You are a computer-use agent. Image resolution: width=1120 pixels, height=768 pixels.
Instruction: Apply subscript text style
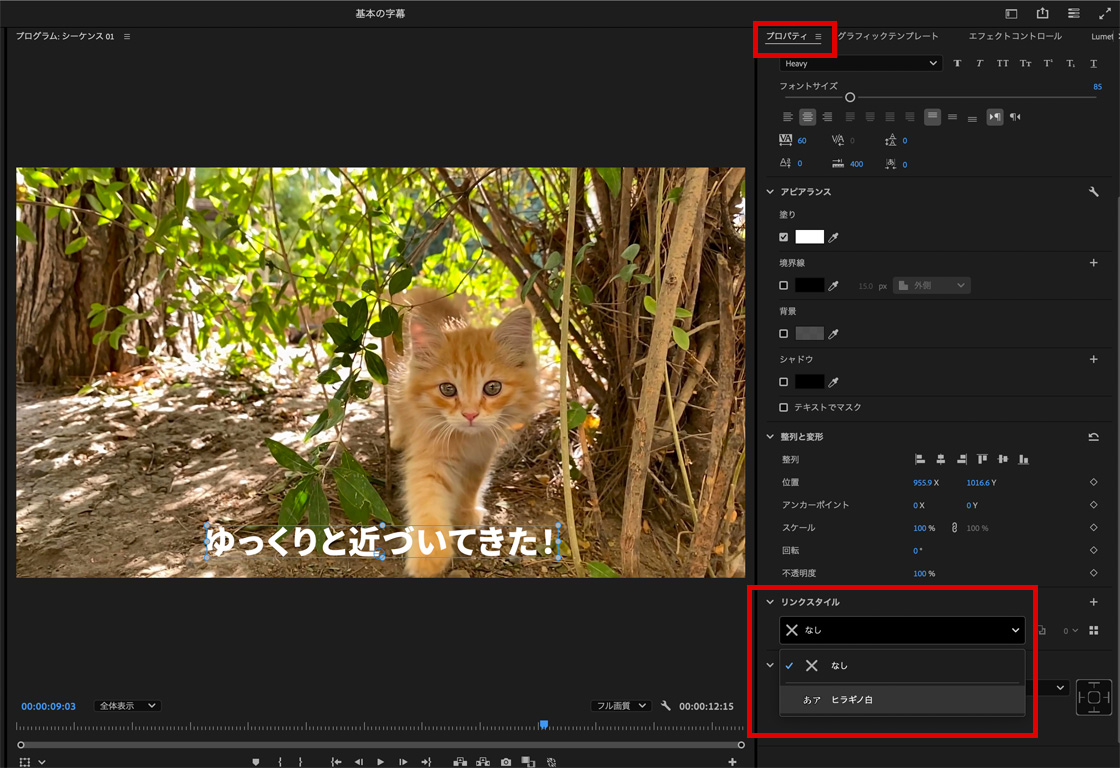[x=1071, y=64]
